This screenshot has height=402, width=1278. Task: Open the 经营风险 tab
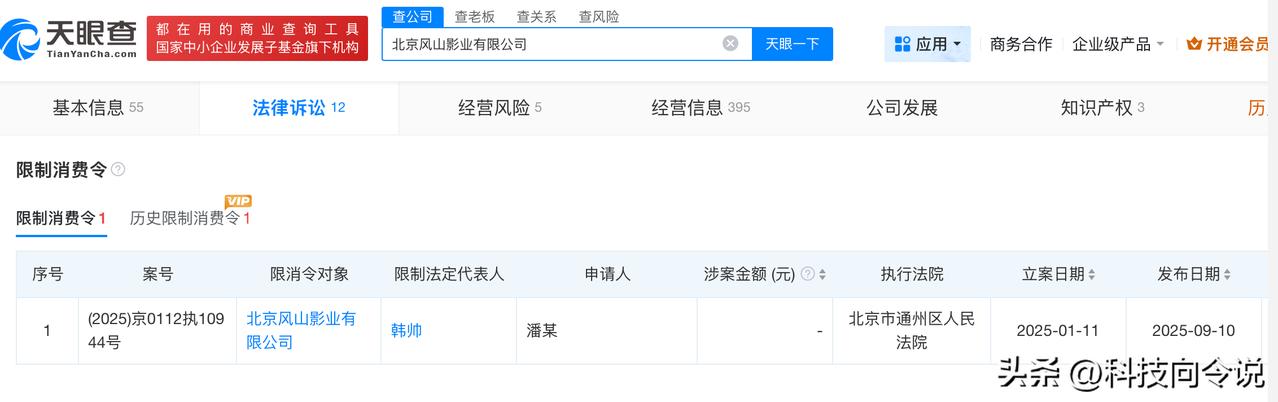tap(499, 108)
